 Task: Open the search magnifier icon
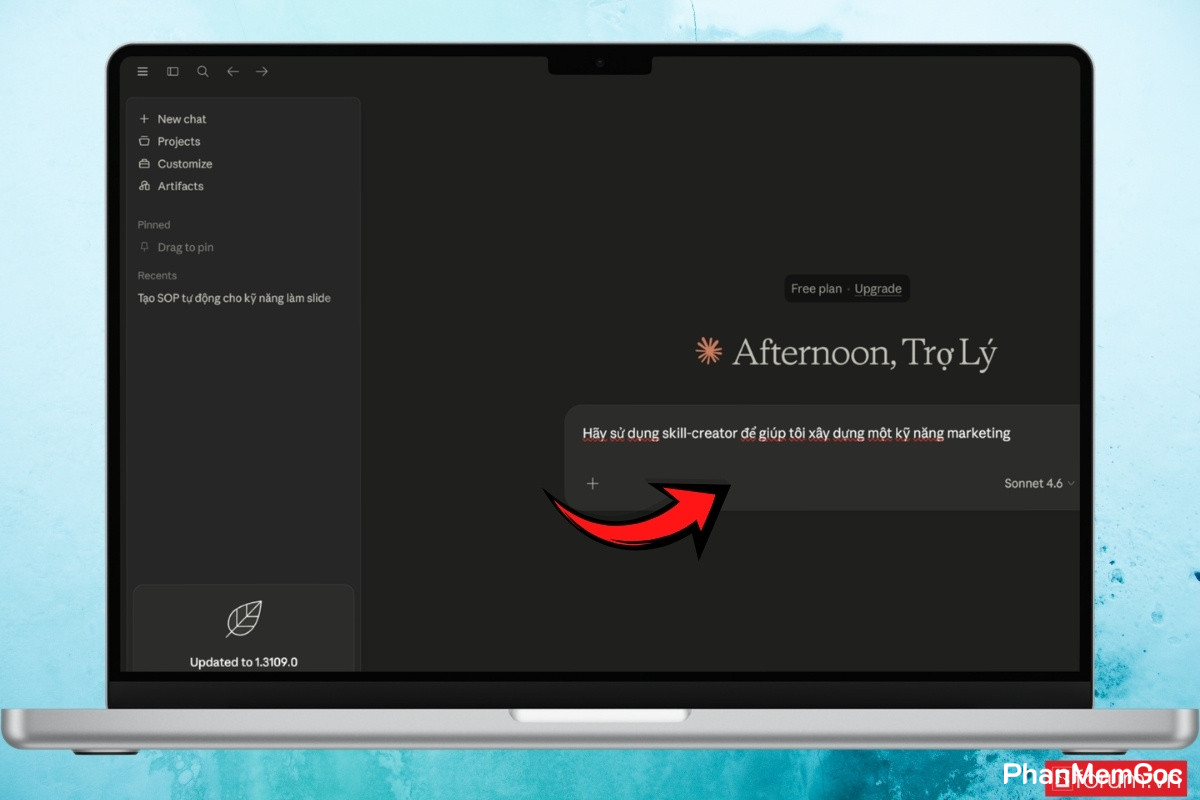click(x=203, y=71)
